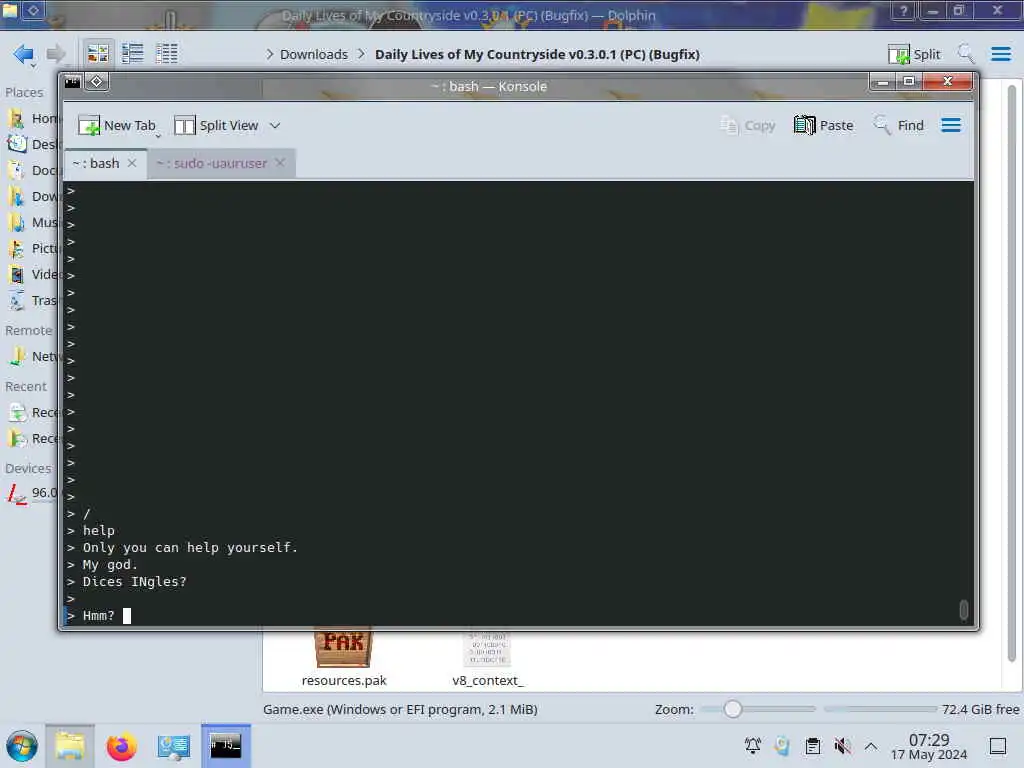
Task: Close the sudo -uauruser tab
Action: 280,163
